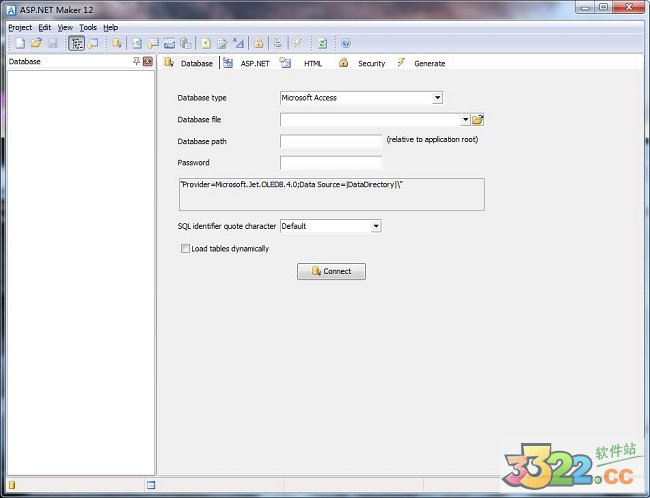Click the Save Project disk icon

click(53, 43)
